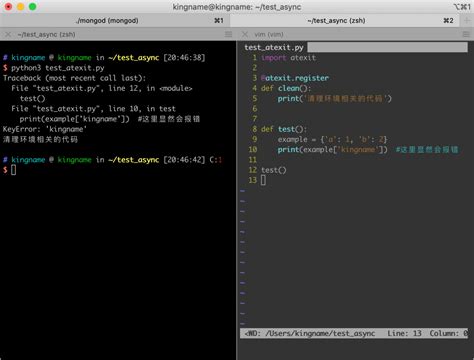This screenshot has height=360, width=474.
Task: Click the window title 'kingname@kingname: ~/test_async'
Action: (x=237, y=7)
